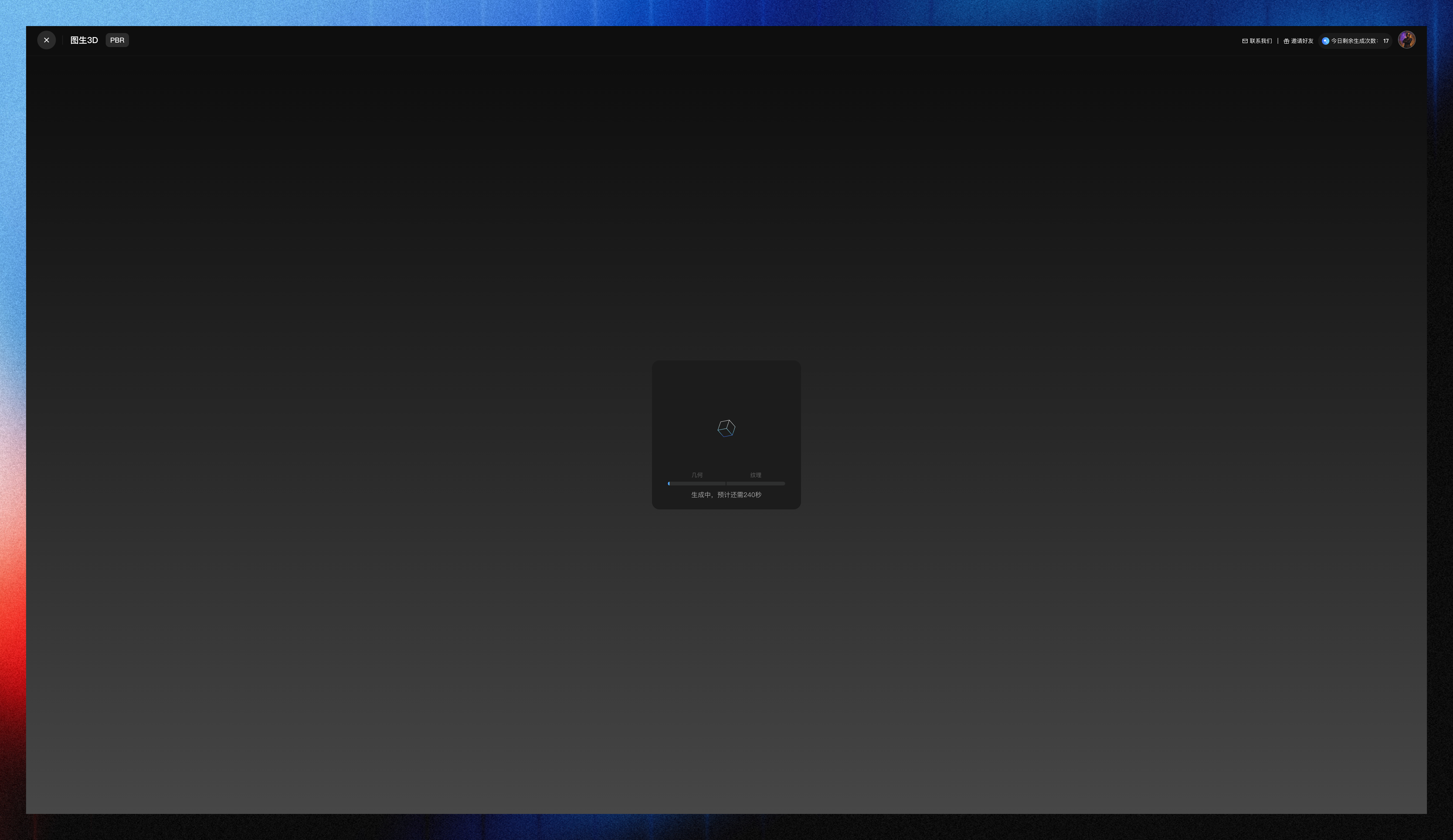
Task: Click the 几何 geometry progress label
Action: coord(697,475)
